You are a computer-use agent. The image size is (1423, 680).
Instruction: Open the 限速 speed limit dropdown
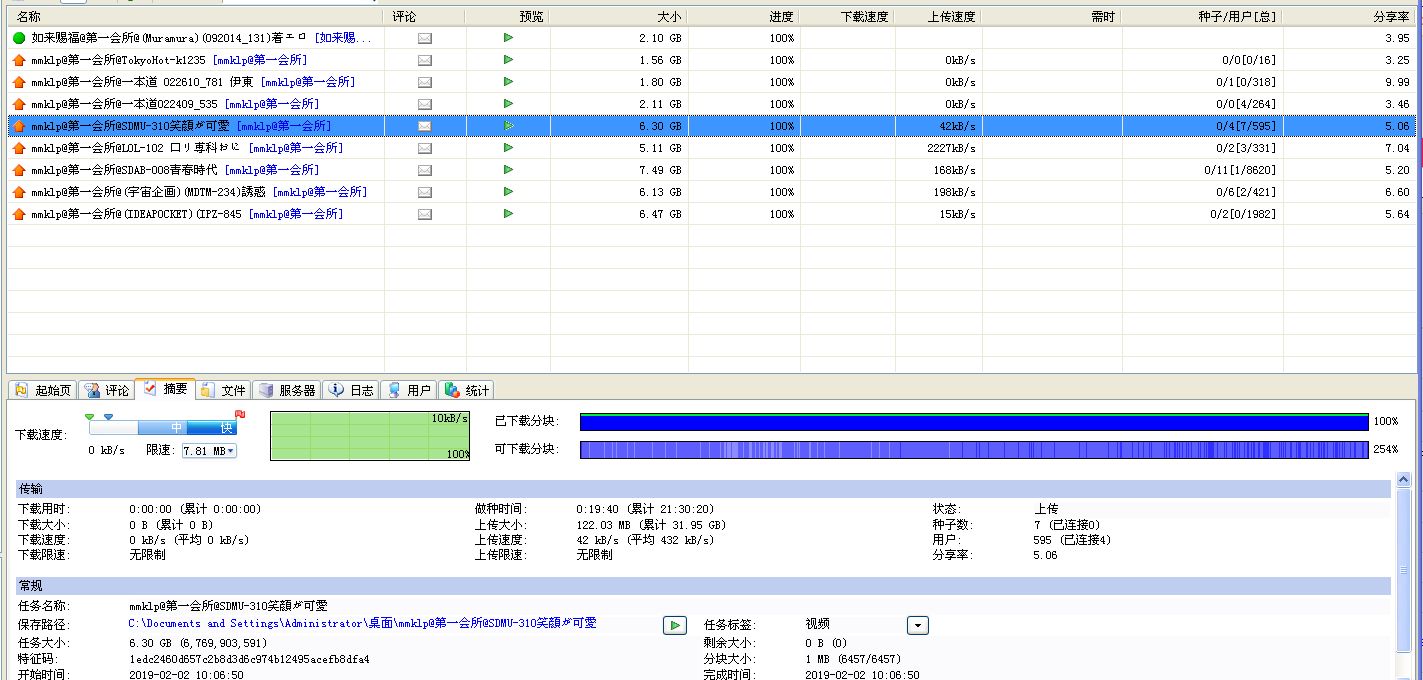point(230,451)
